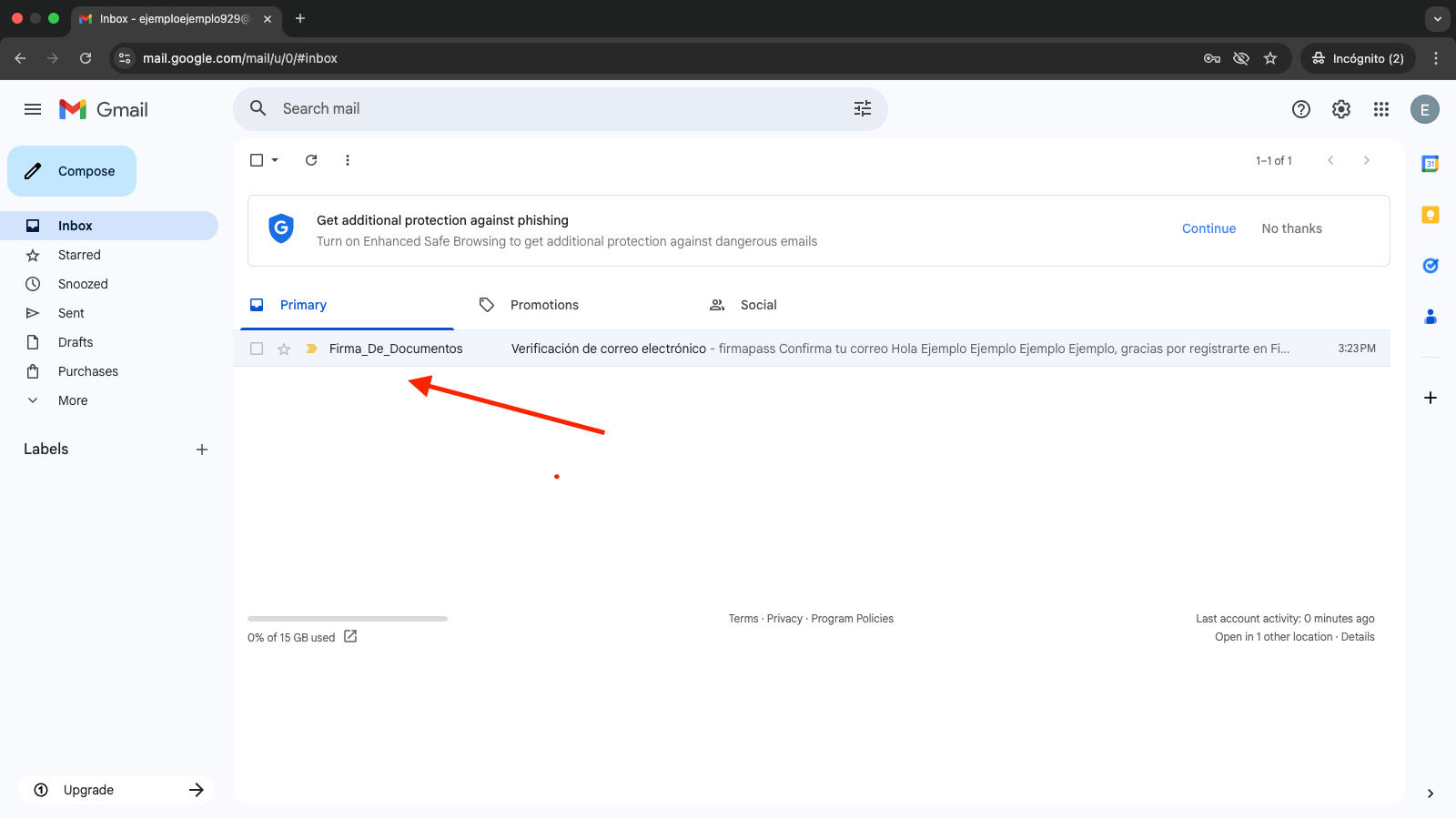Click Continue for Enhanced Safe Browsing
The height and width of the screenshot is (819, 1456).
[1208, 228]
